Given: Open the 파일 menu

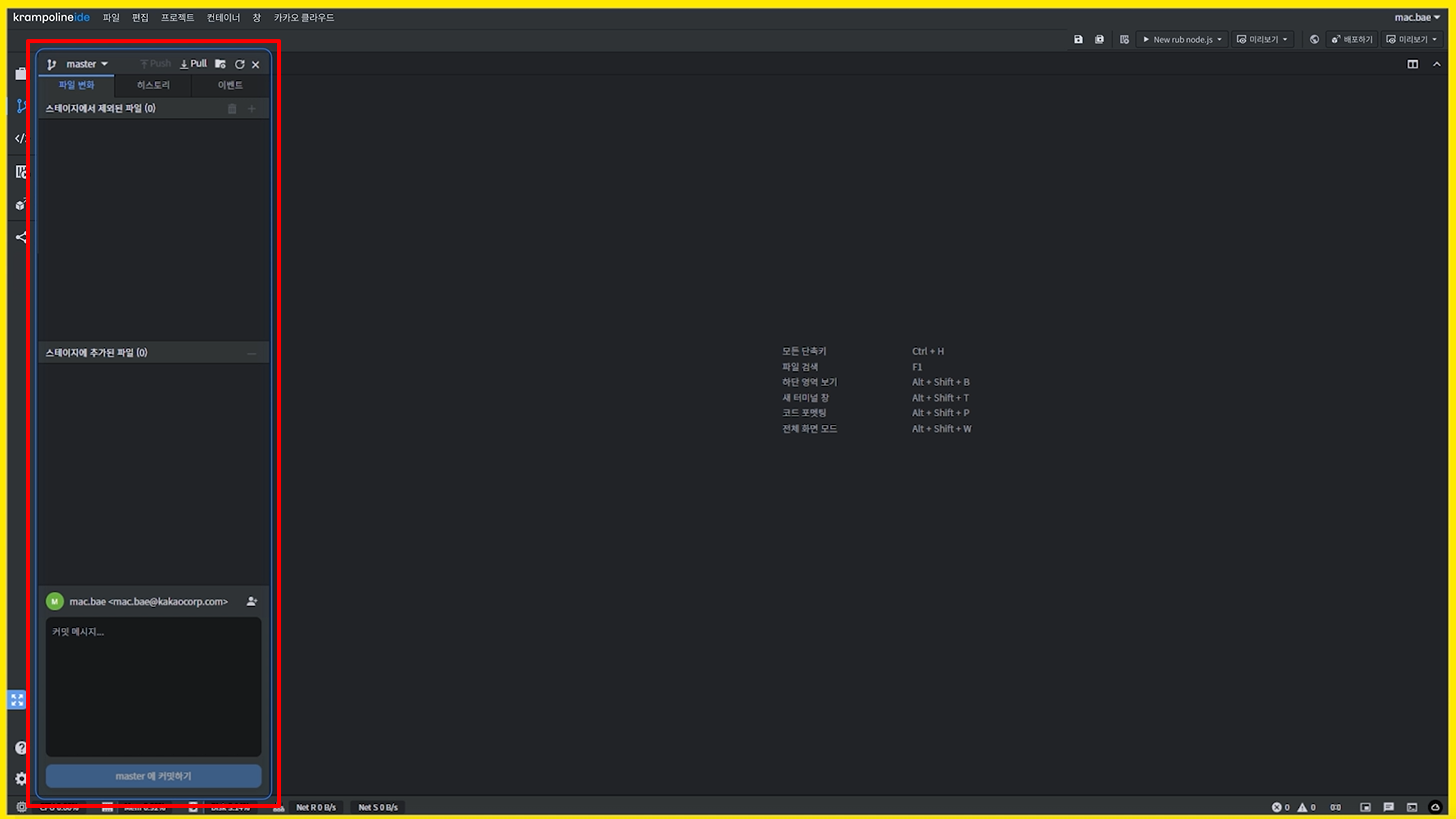Looking at the screenshot, I should [x=111, y=17].
